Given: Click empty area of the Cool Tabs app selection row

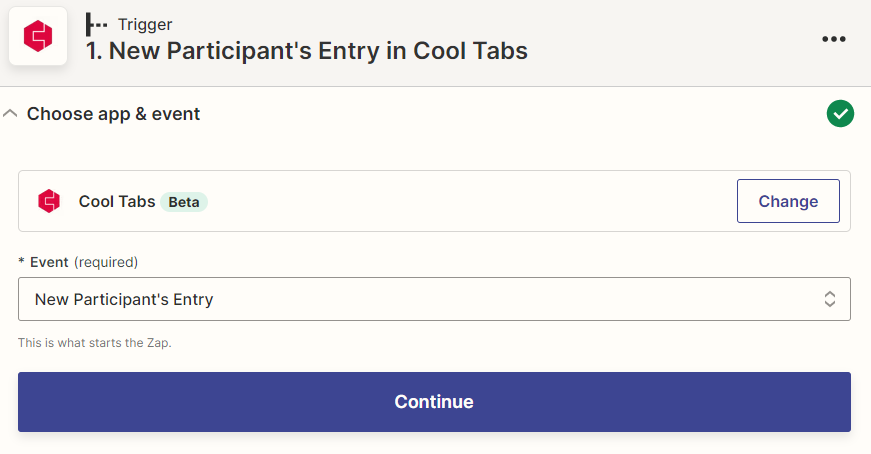Looking at the screenshot, I should click(x=472, y=201).
